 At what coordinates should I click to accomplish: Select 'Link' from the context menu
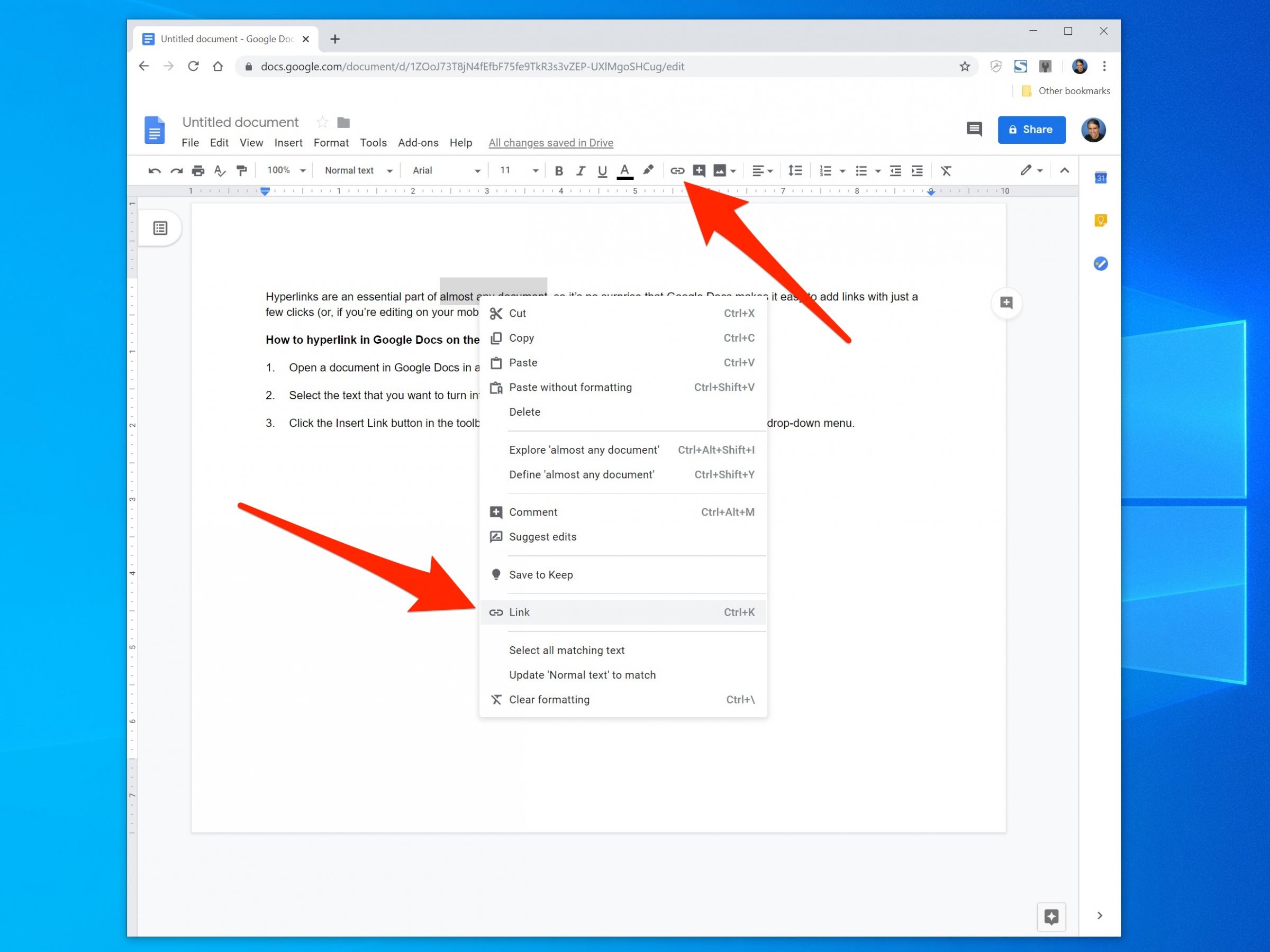pyautogui.click(x=518, y=611)
